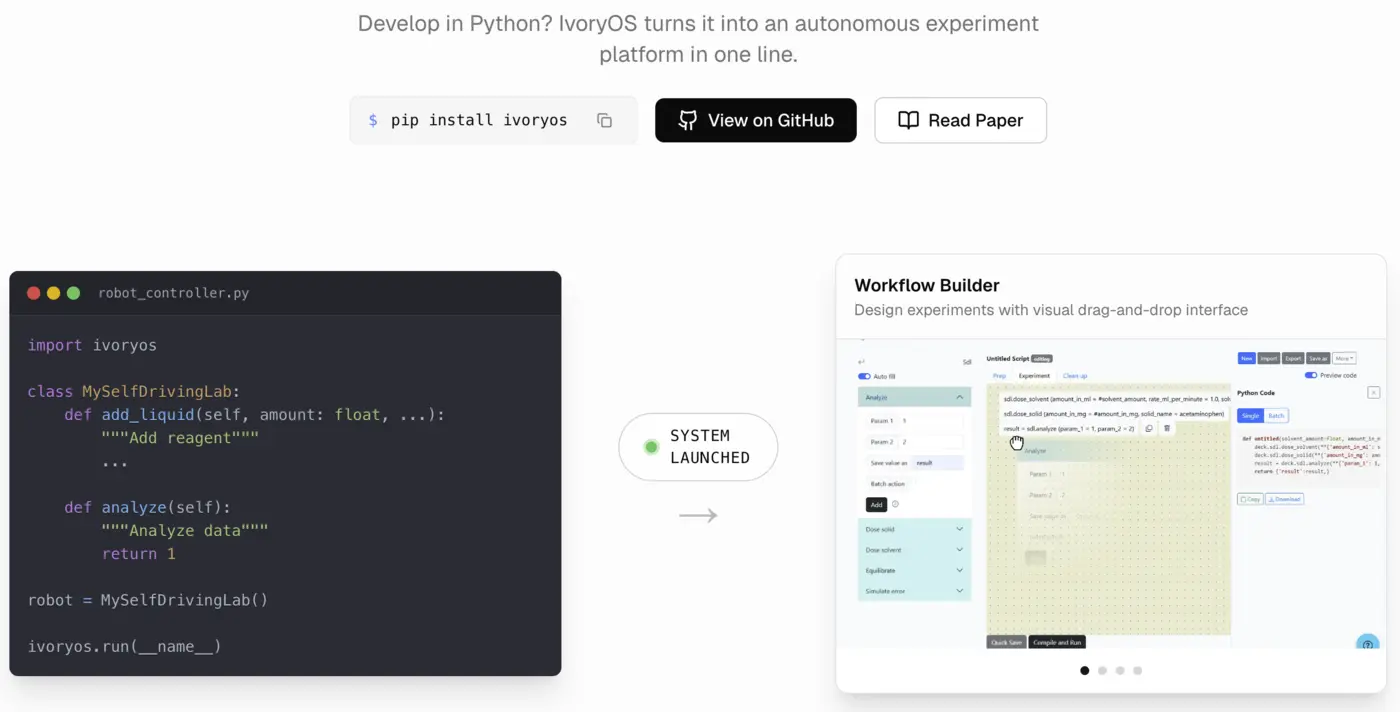
Task: Click the Untitled Script title
Action: (1008, 358)
